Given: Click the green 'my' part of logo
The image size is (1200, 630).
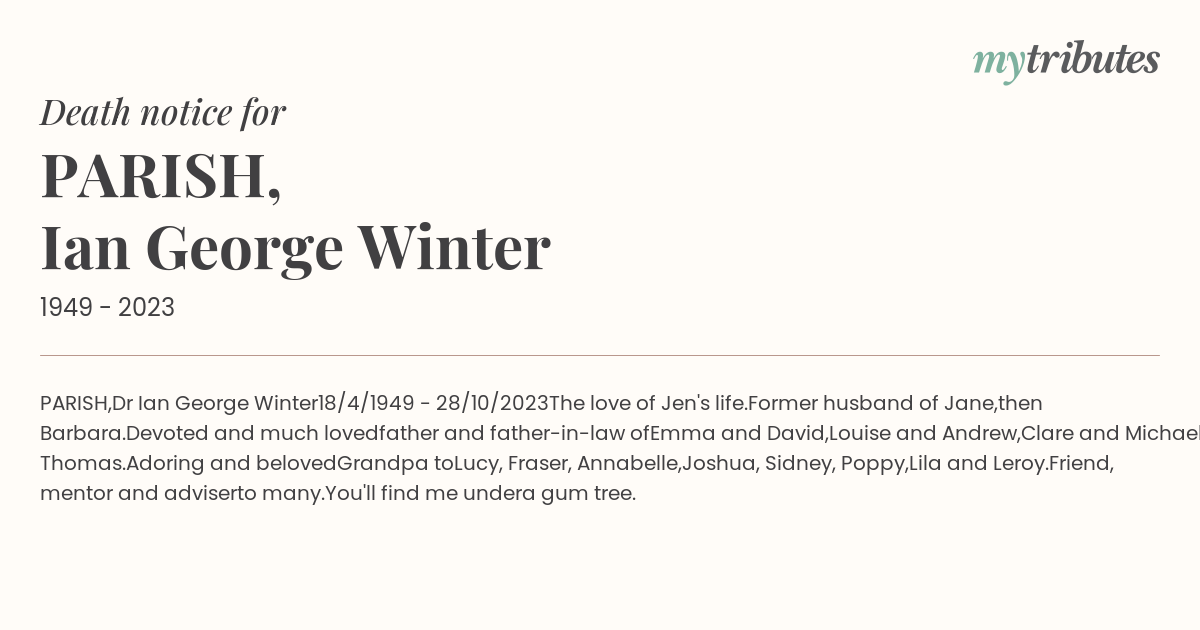Looking at the screenshot, I should [x=999, y=64].
